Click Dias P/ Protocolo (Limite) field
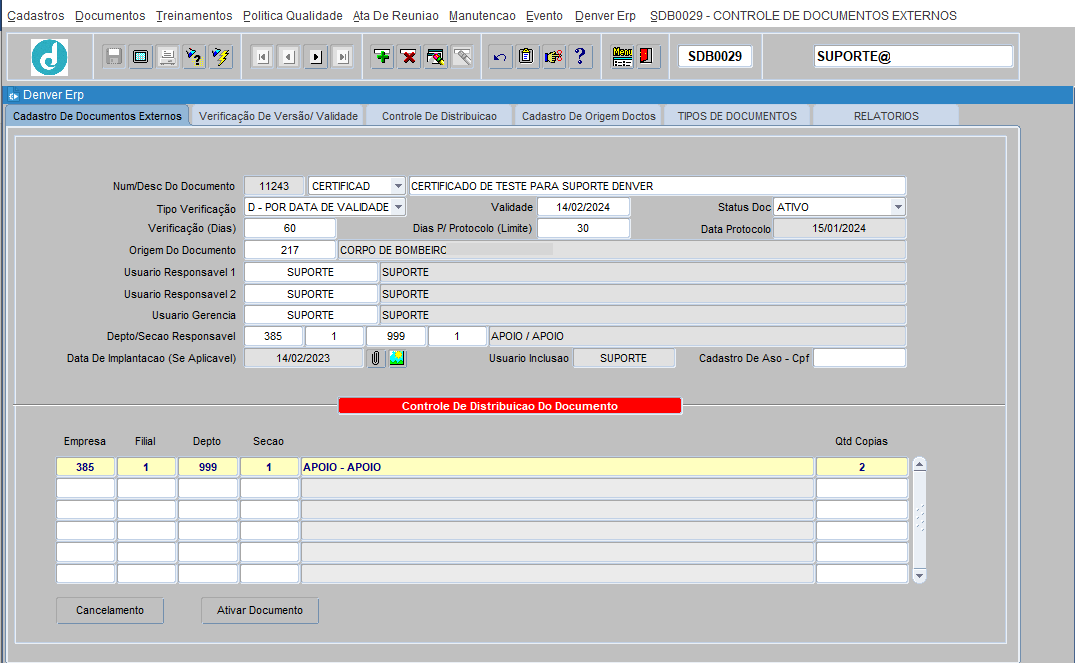Image resolution: width=1075 pixels, height=663 pixels. tap(583, 228)
